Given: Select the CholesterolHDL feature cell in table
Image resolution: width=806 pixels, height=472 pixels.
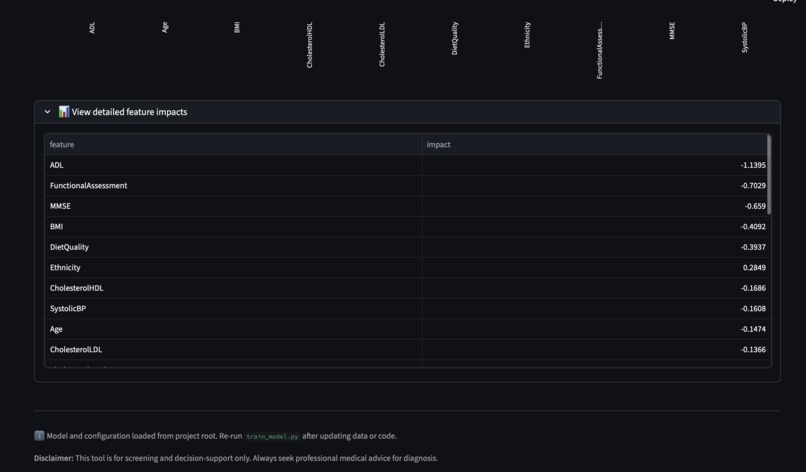Looking at the screenshot, I should click(x=233, y=288).
